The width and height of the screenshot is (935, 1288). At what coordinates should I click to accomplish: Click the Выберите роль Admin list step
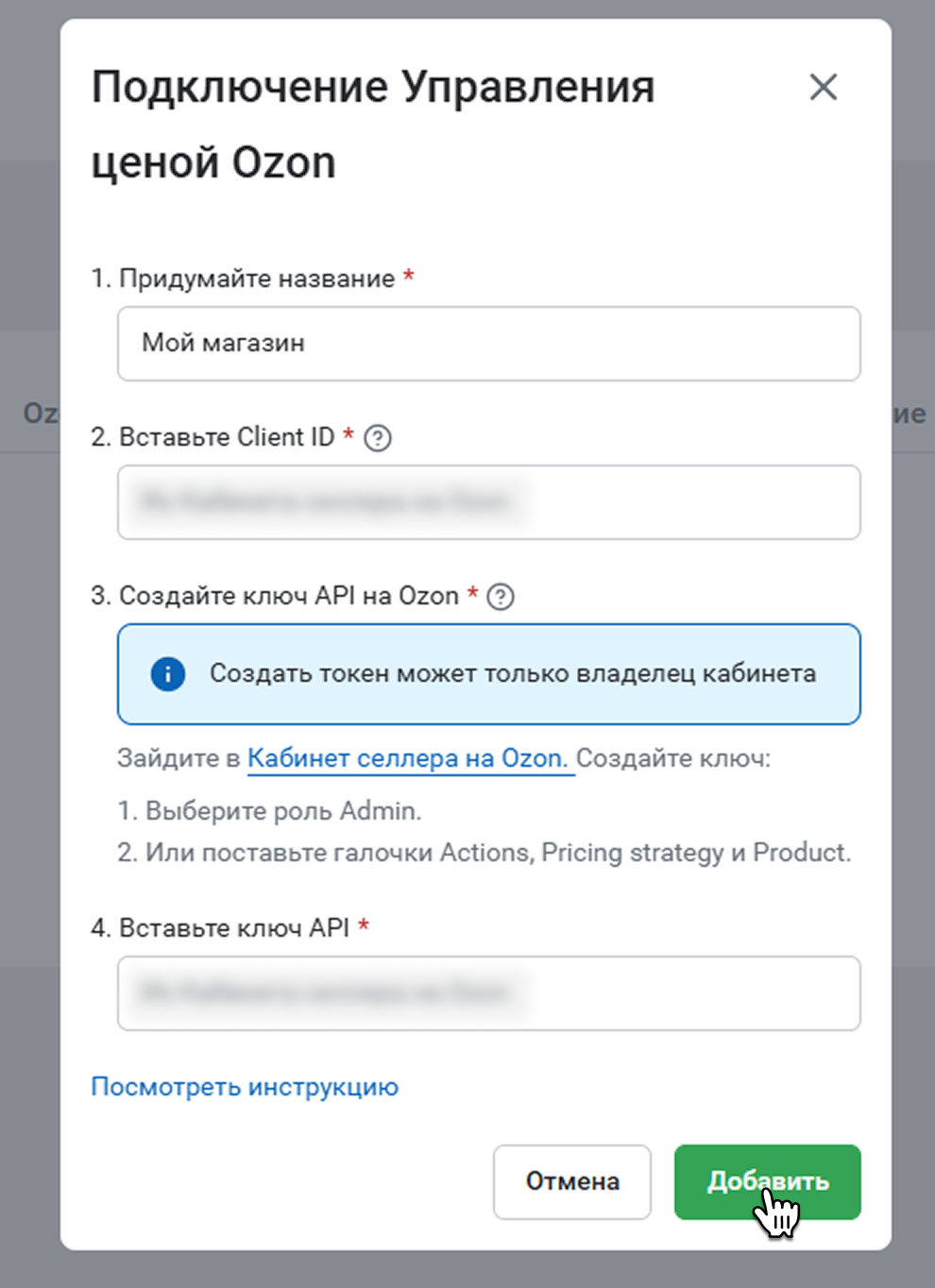(269, 811)
